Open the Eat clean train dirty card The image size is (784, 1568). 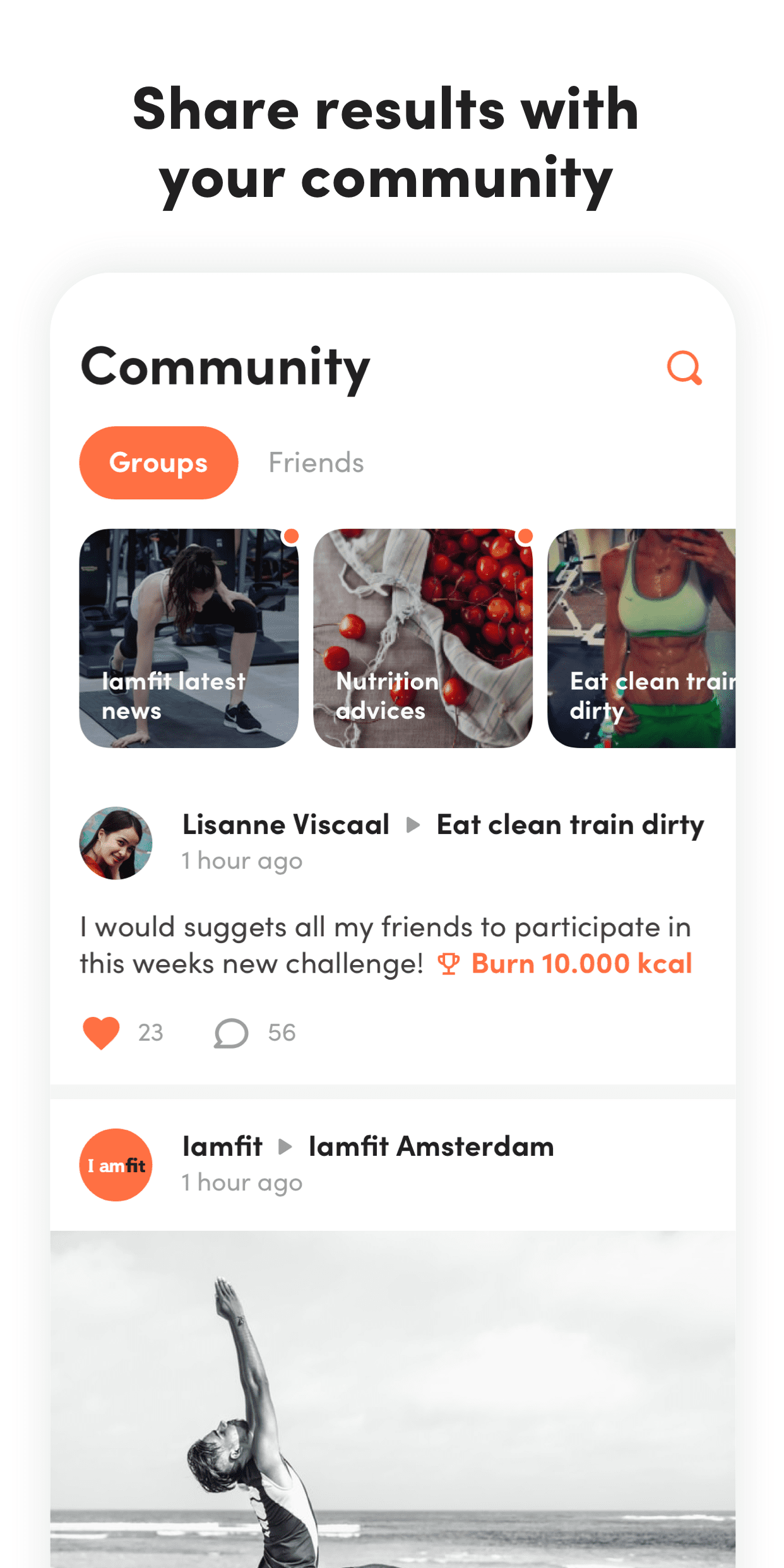point(641,638)
